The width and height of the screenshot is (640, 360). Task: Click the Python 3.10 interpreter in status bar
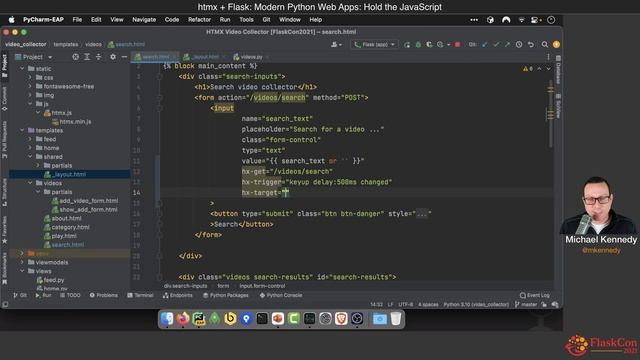[476, 304]
